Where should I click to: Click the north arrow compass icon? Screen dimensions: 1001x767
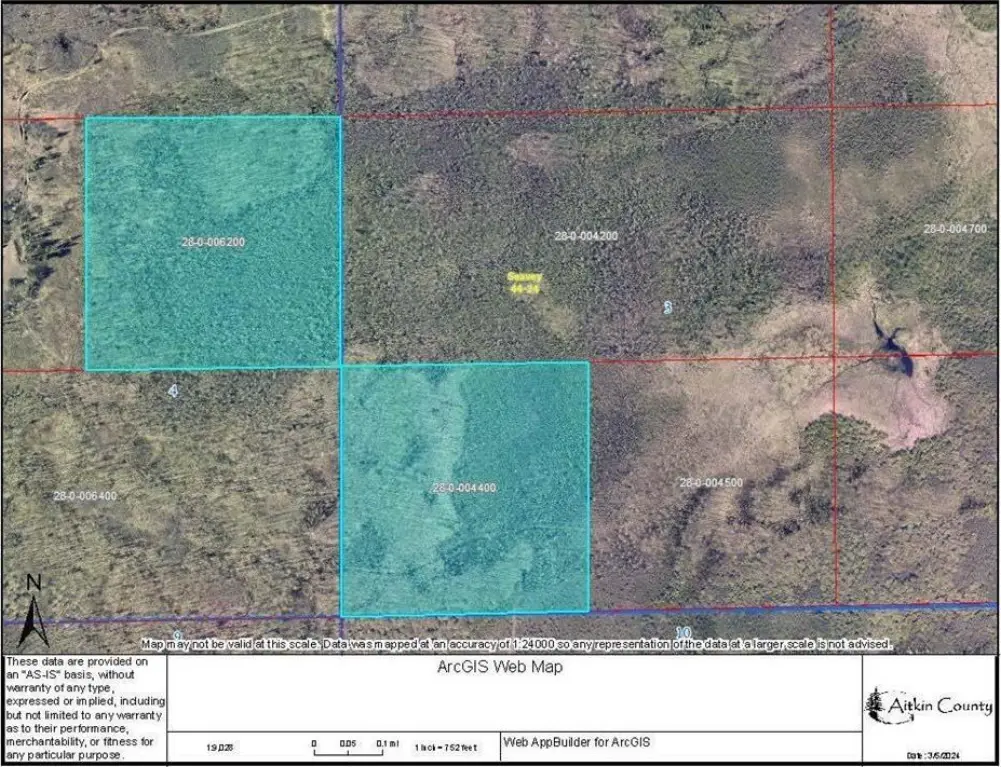33,611
